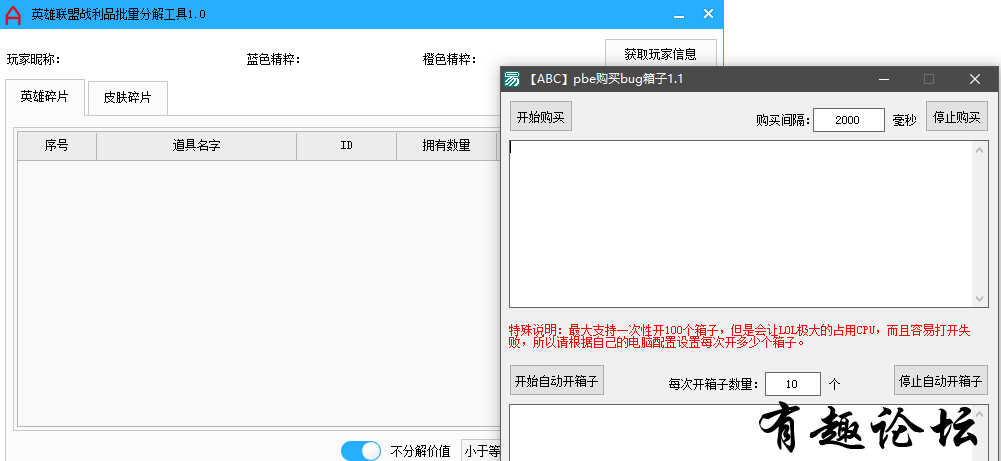Screen dimensions: 1001x461
Task: Click the 橙色精粹 label
Action: click(x=450, y=59)
